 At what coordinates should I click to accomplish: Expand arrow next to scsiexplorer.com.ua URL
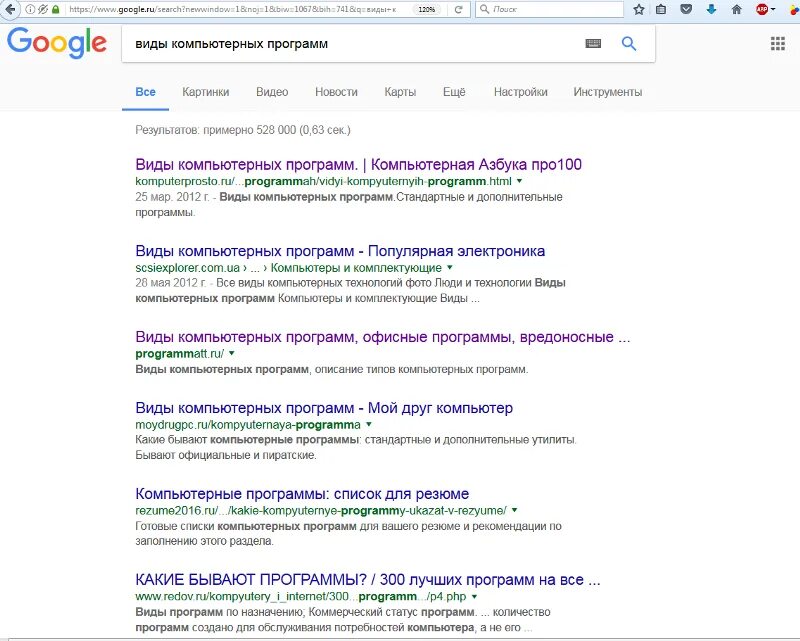pos(449,267)
